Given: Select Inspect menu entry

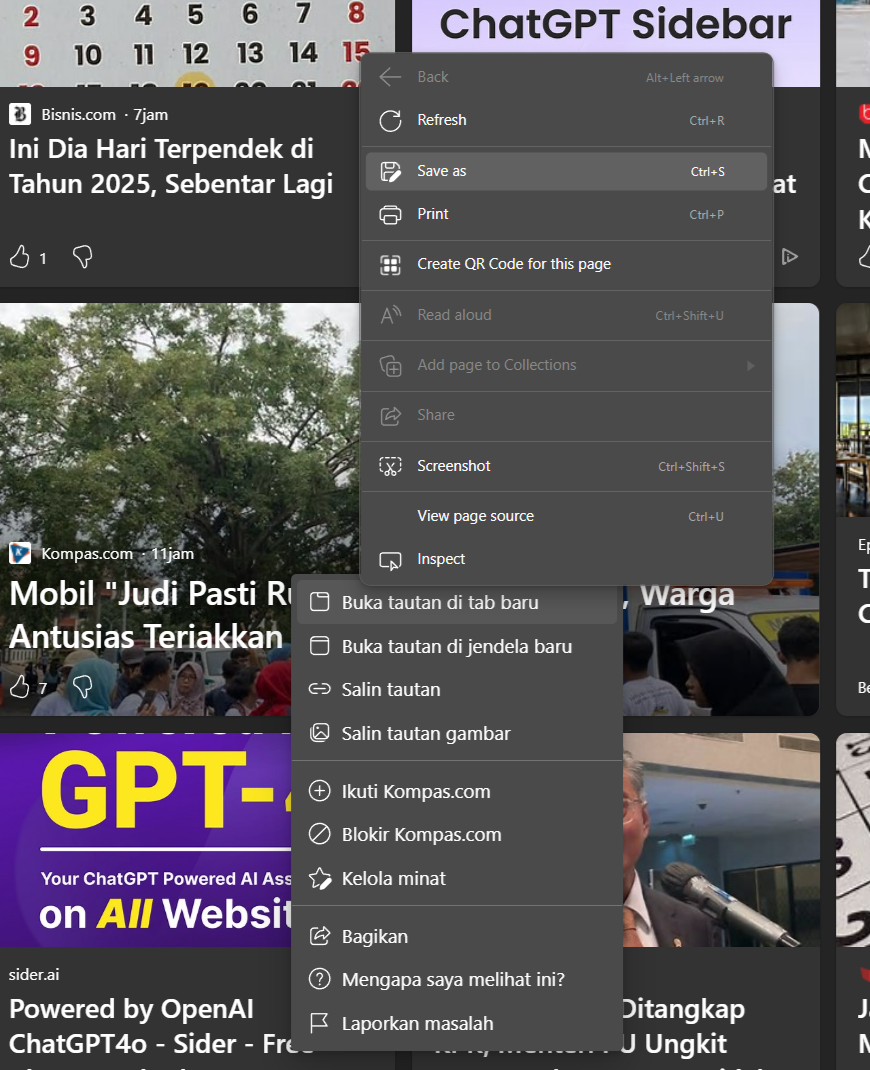Looking at the screenshot, I should [x=566, y=560].
